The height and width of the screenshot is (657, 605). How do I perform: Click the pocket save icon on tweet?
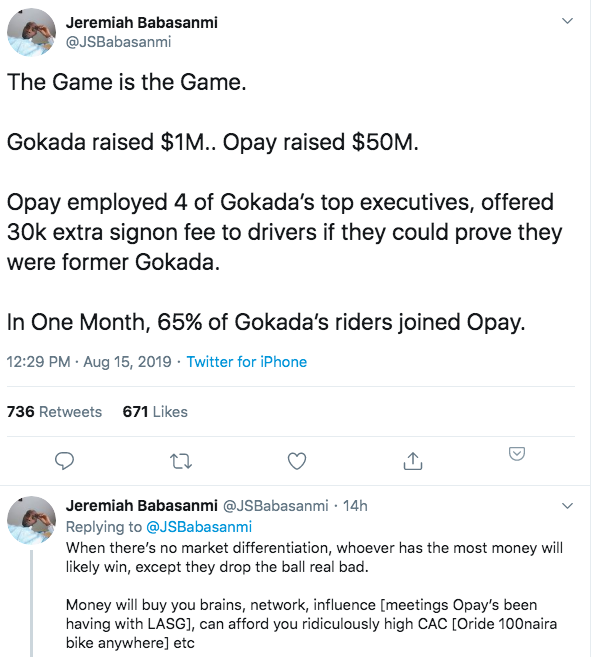click(x=517, y=454)
